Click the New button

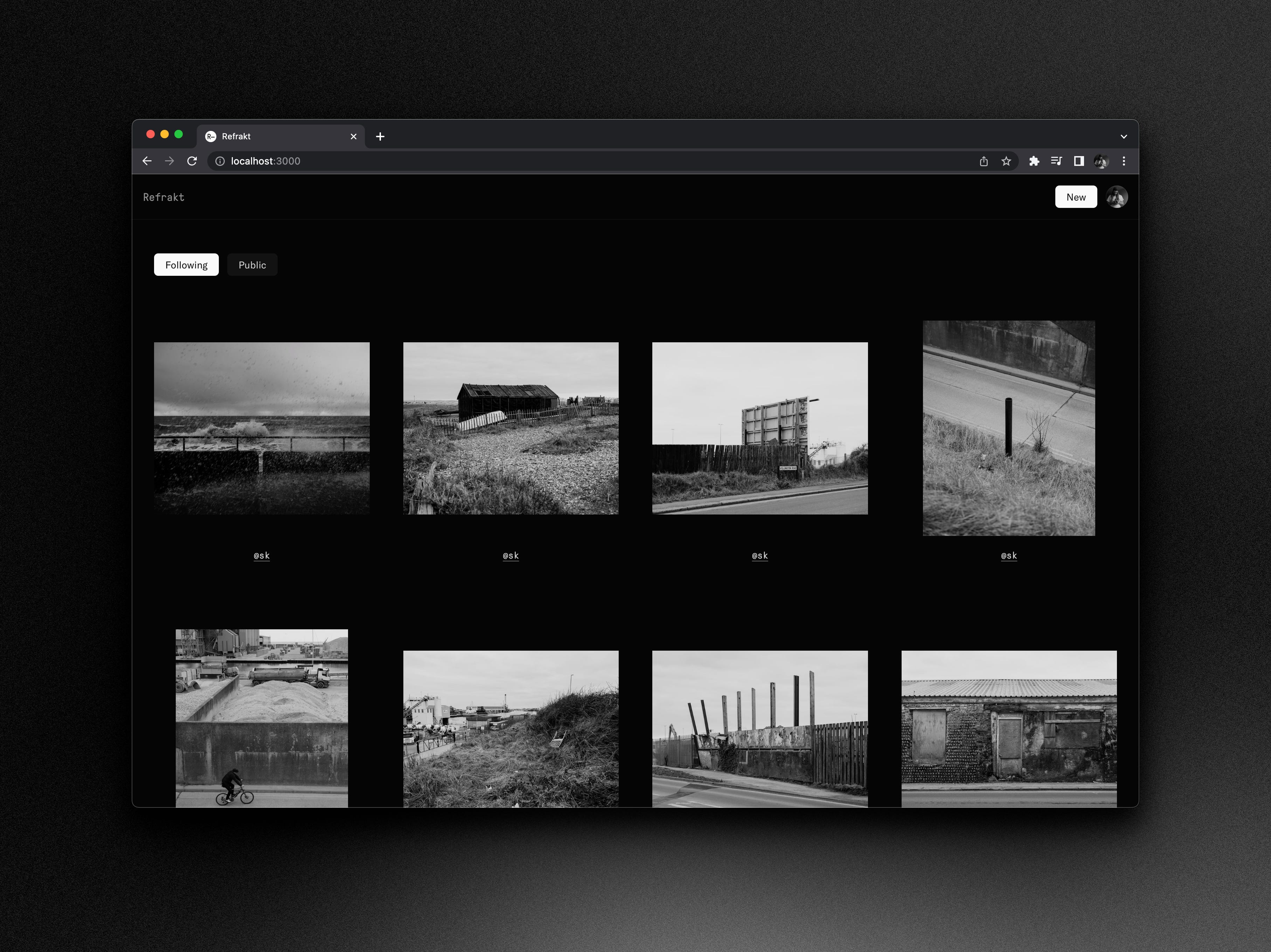[1076, 197]
